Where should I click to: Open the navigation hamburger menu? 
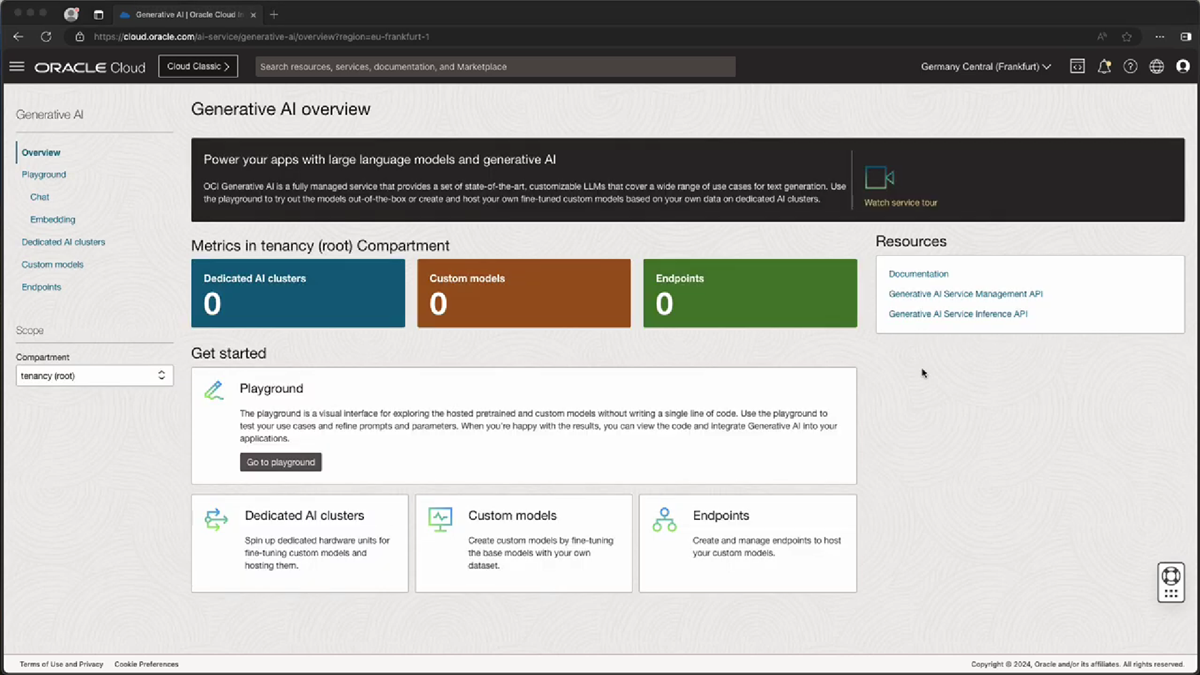coord(16,66)
